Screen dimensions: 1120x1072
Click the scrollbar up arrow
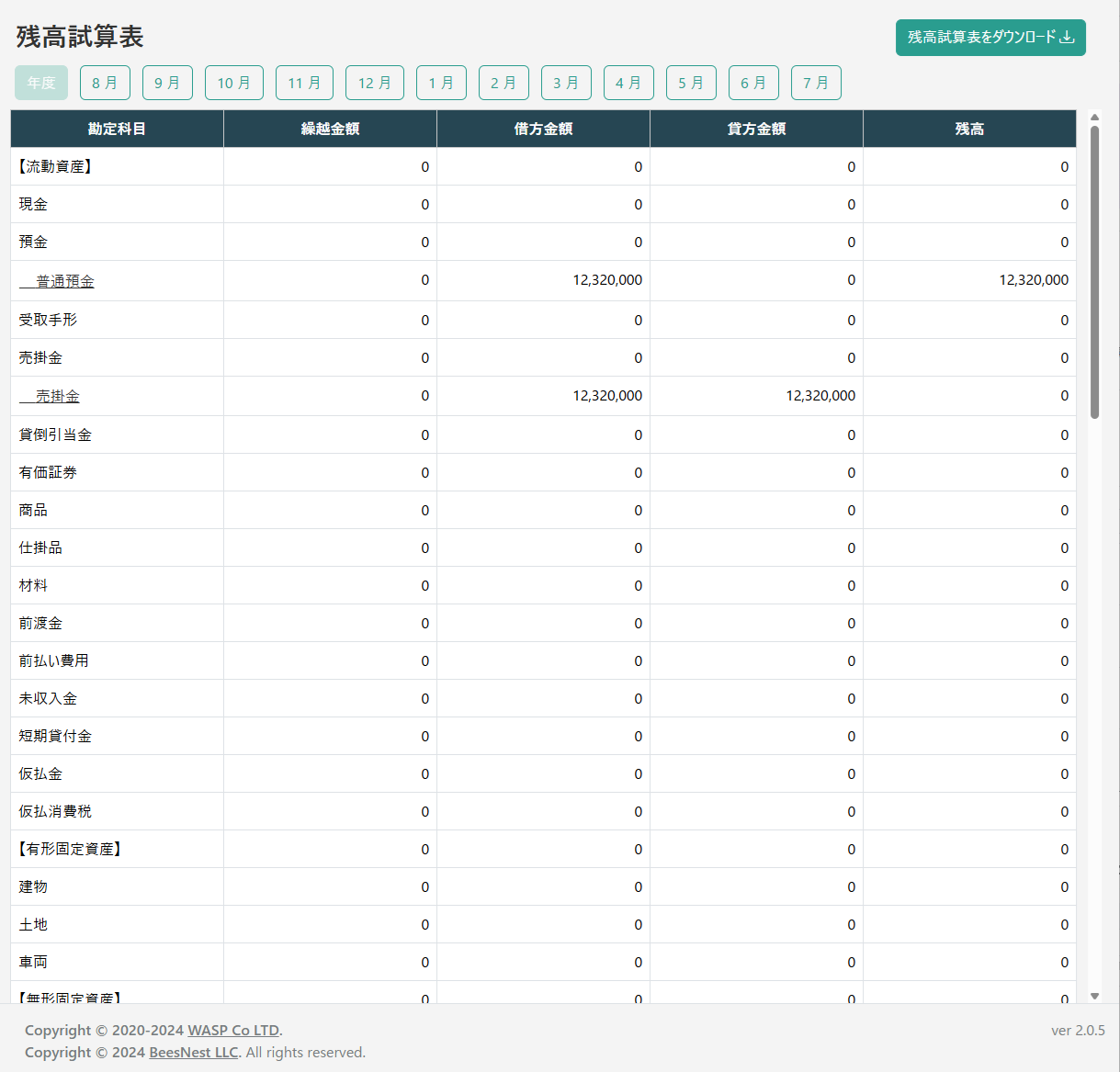click(x=1094, y=117)
